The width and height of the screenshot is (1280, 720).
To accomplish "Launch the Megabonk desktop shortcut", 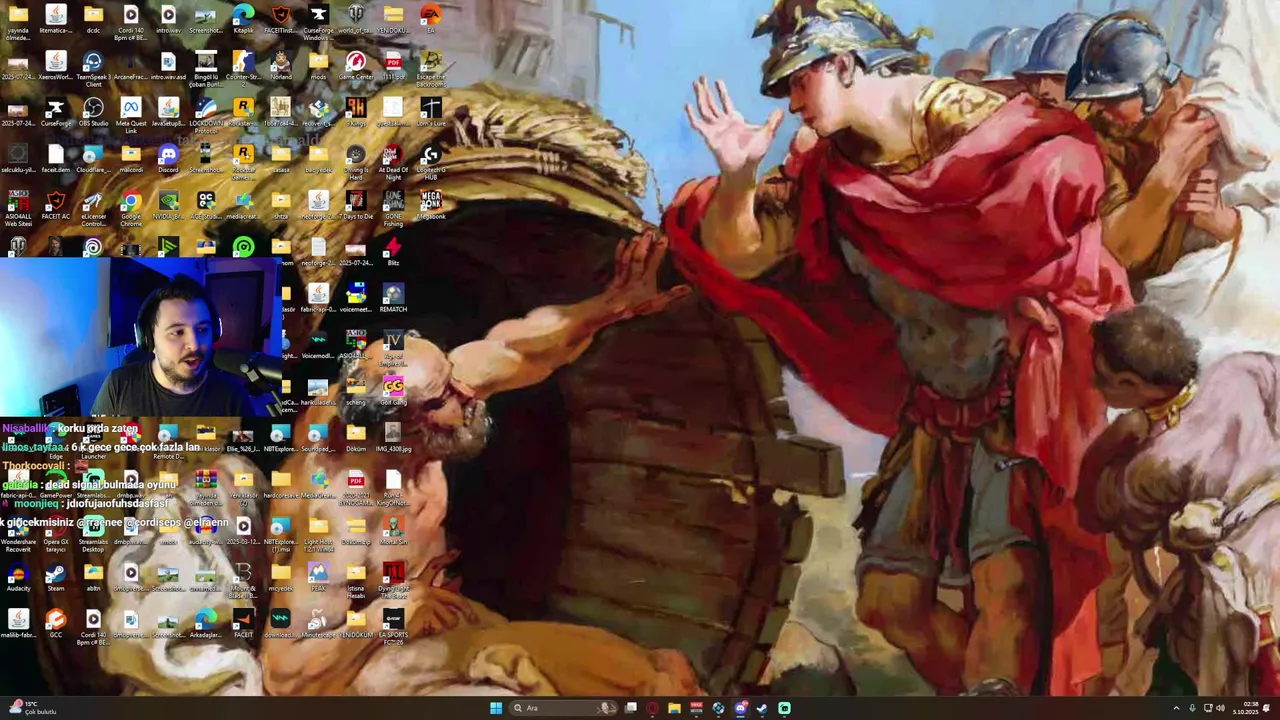I will (431, 206).
